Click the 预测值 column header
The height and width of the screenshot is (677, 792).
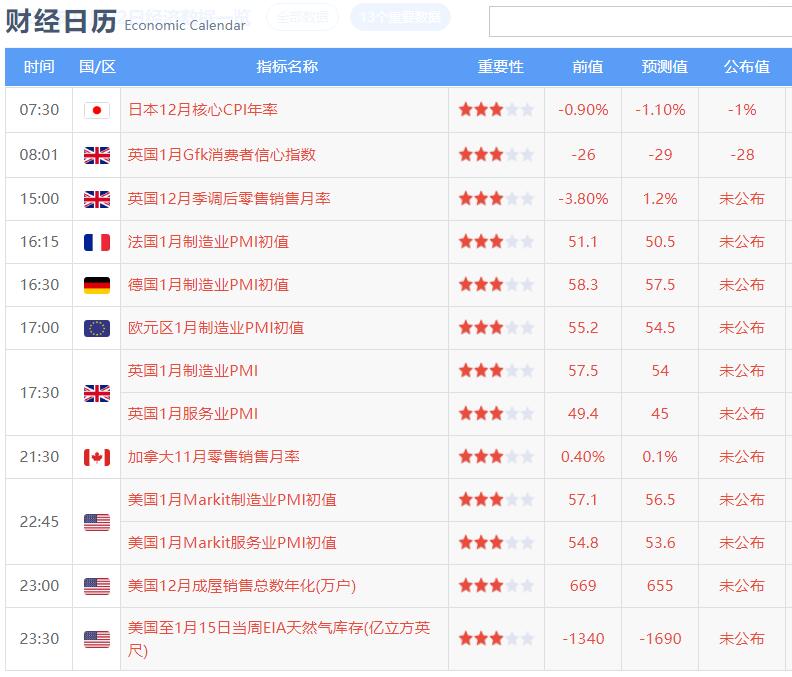(665, 67)
